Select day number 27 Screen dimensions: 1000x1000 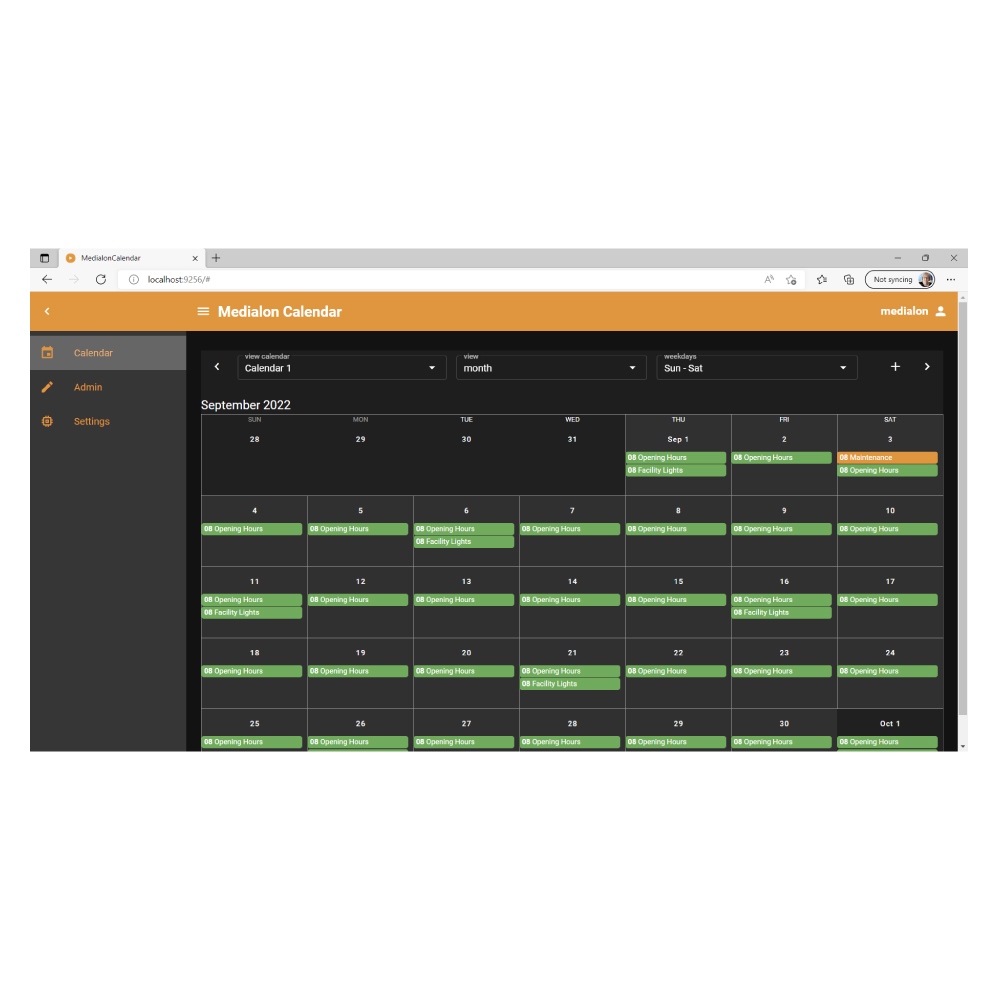point(466,724)
